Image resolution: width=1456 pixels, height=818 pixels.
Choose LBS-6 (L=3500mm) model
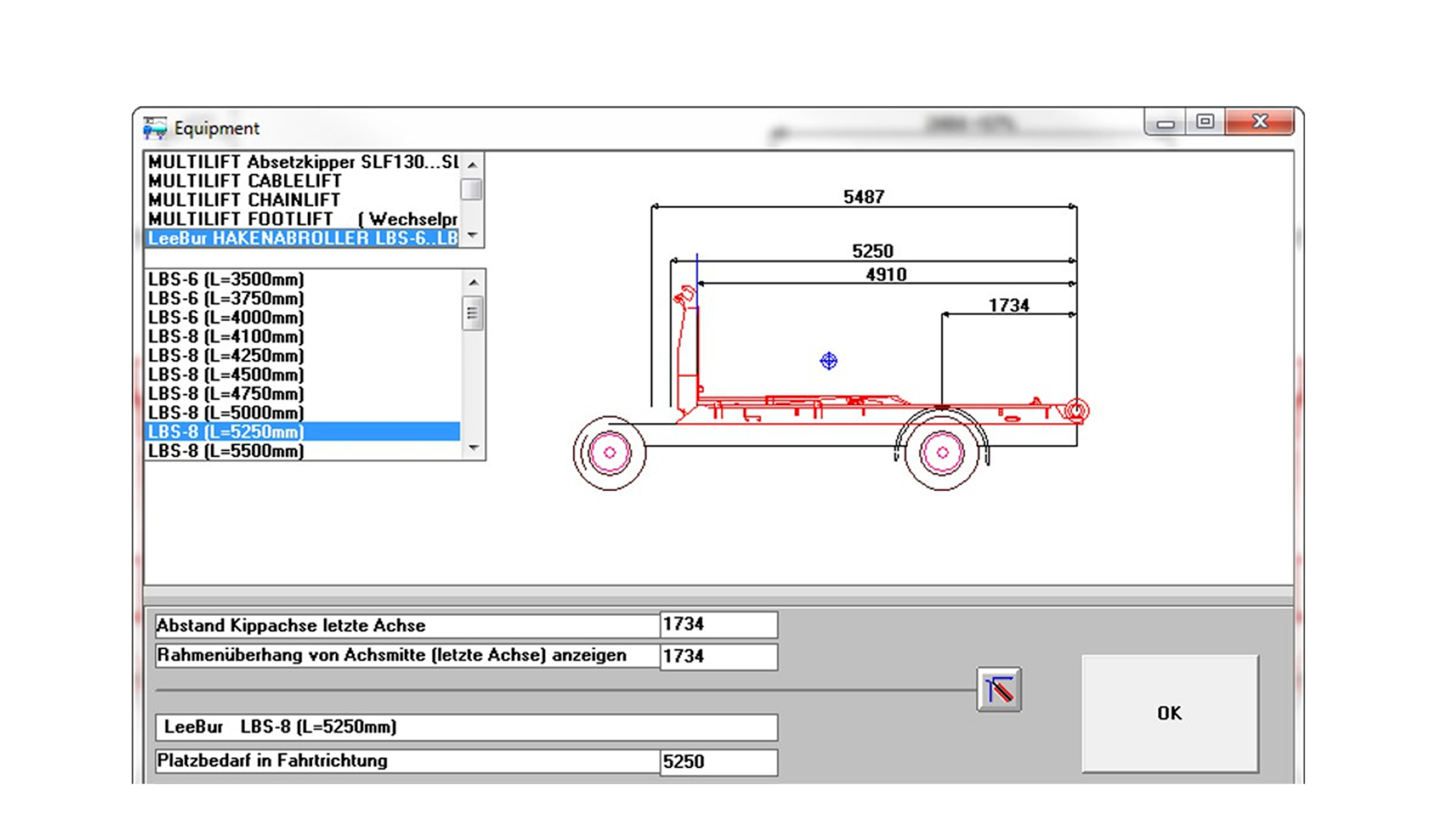pyautogui.click(x=226, y=279)
